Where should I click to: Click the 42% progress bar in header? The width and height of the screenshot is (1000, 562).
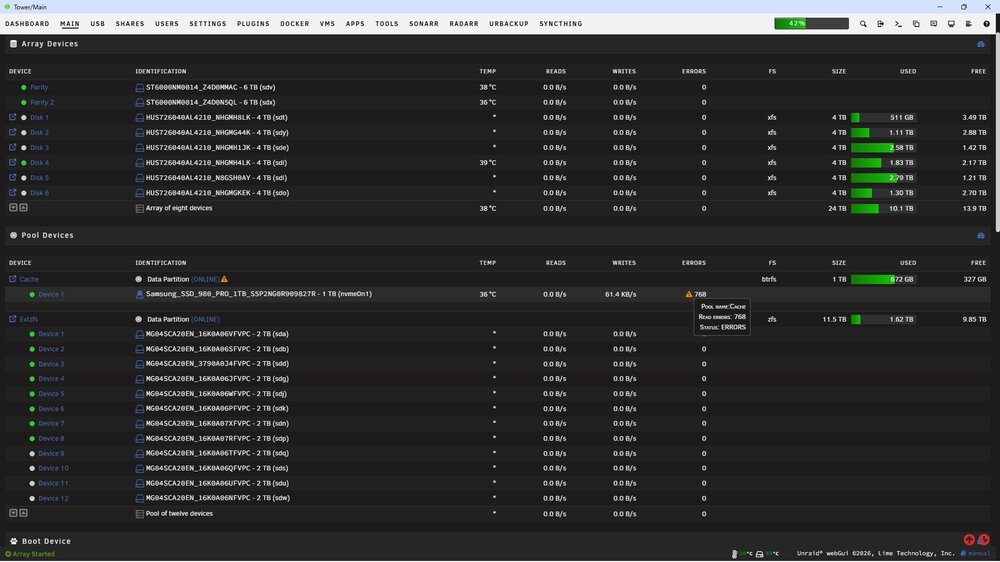[x=811, y=24]
